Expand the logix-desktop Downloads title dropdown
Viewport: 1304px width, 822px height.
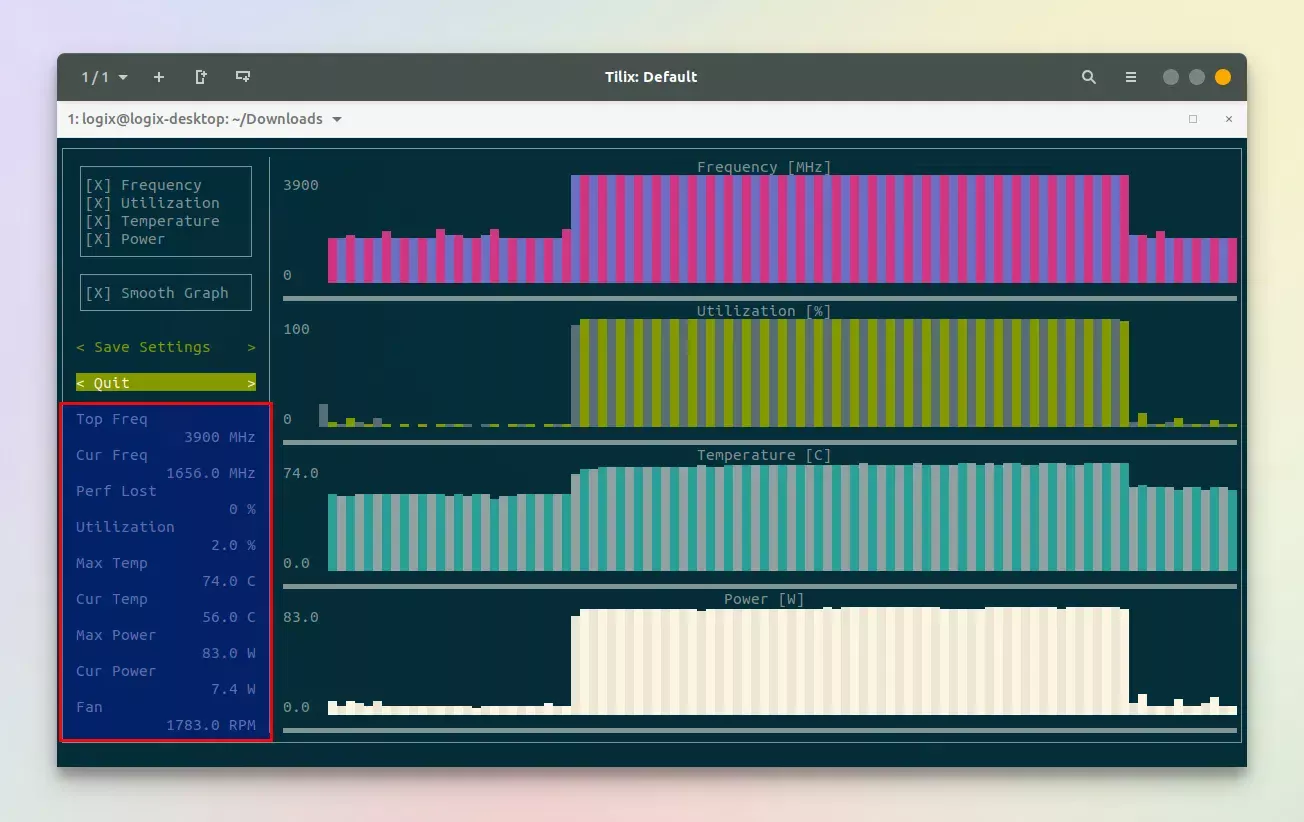[x=337, y=118]
